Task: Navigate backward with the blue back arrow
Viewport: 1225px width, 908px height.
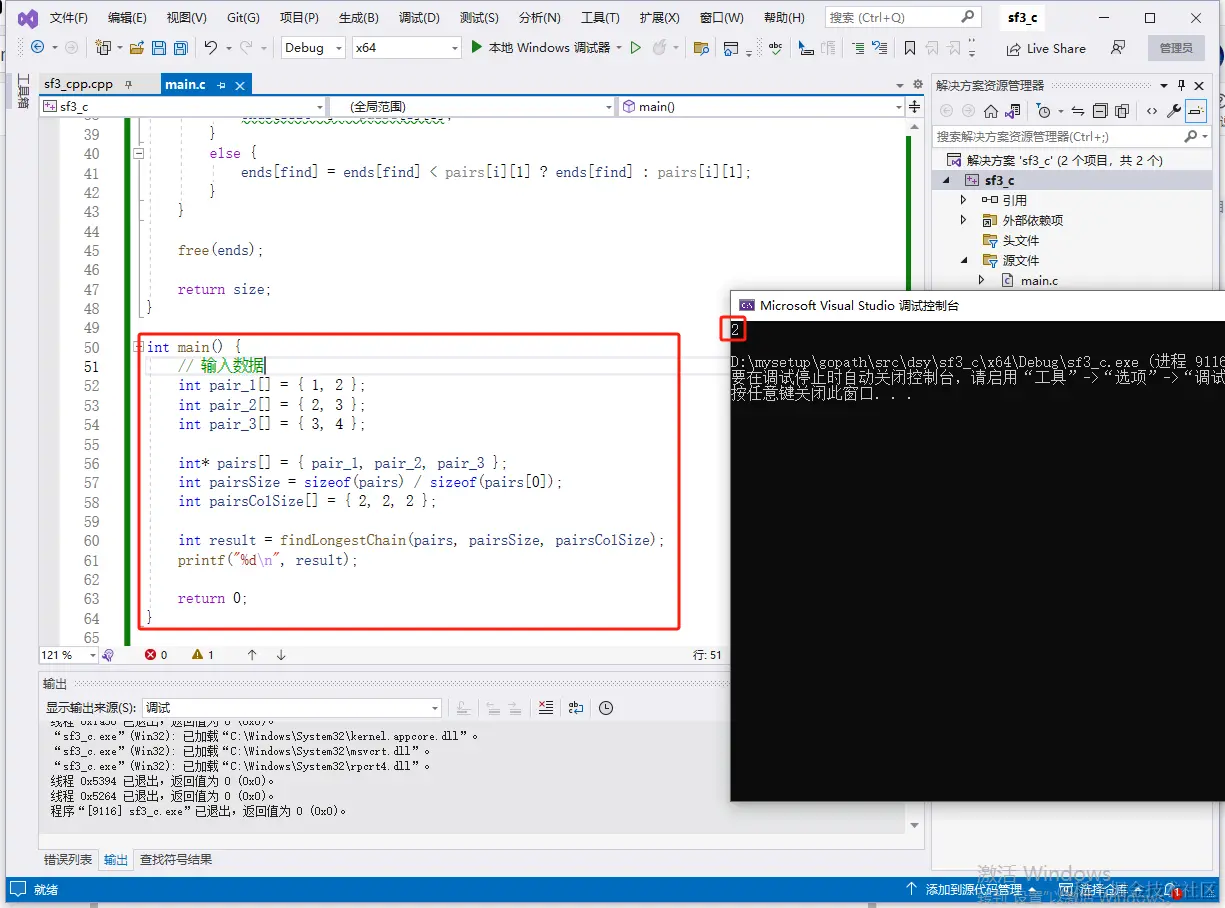Action: pos(37,48)
